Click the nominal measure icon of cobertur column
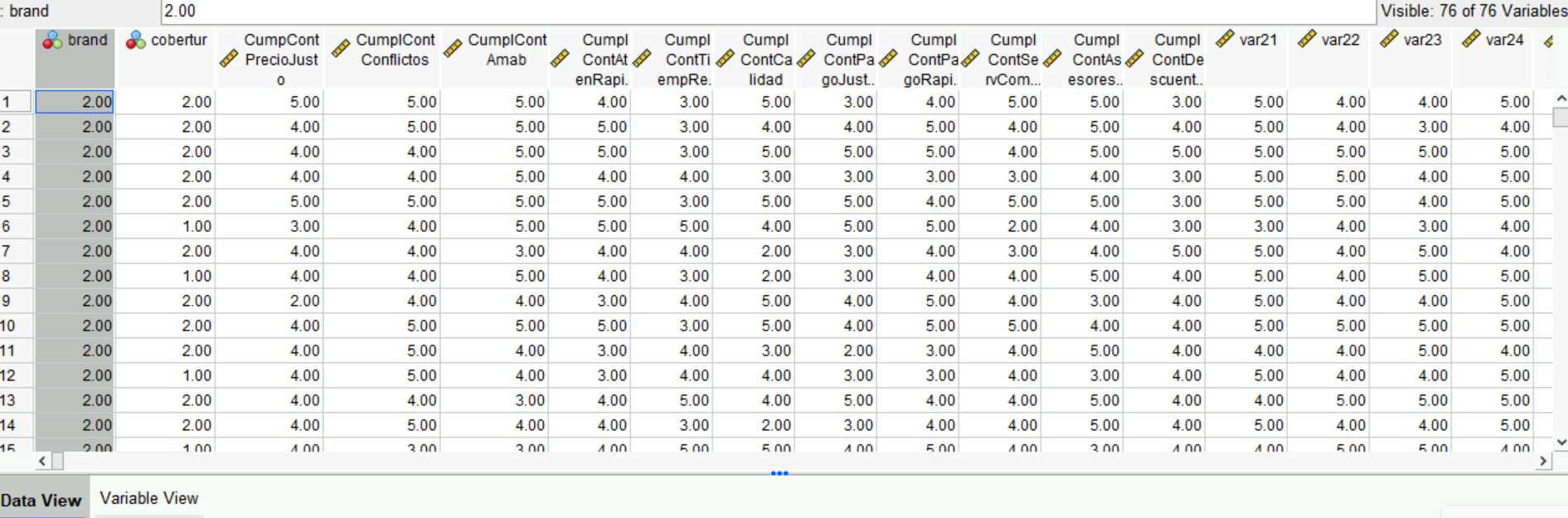Viewport: 1568px width, 518px height. coord(136,40)
